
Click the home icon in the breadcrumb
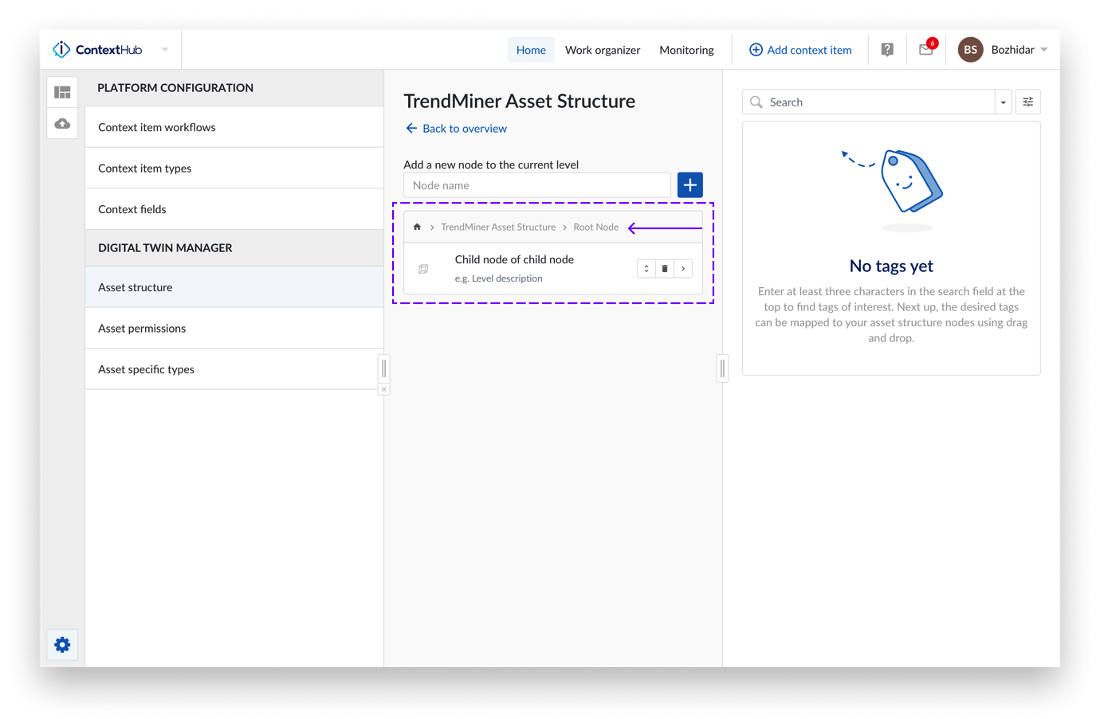(417, 227)
